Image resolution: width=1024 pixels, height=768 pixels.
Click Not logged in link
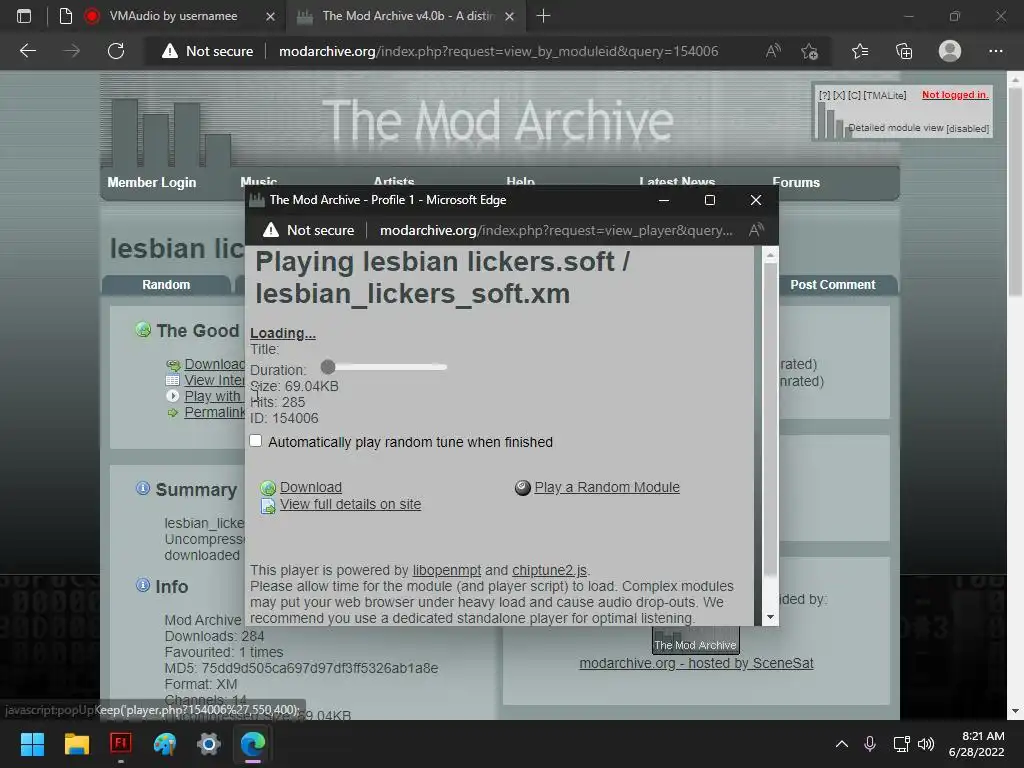click(x=955, y=95)
